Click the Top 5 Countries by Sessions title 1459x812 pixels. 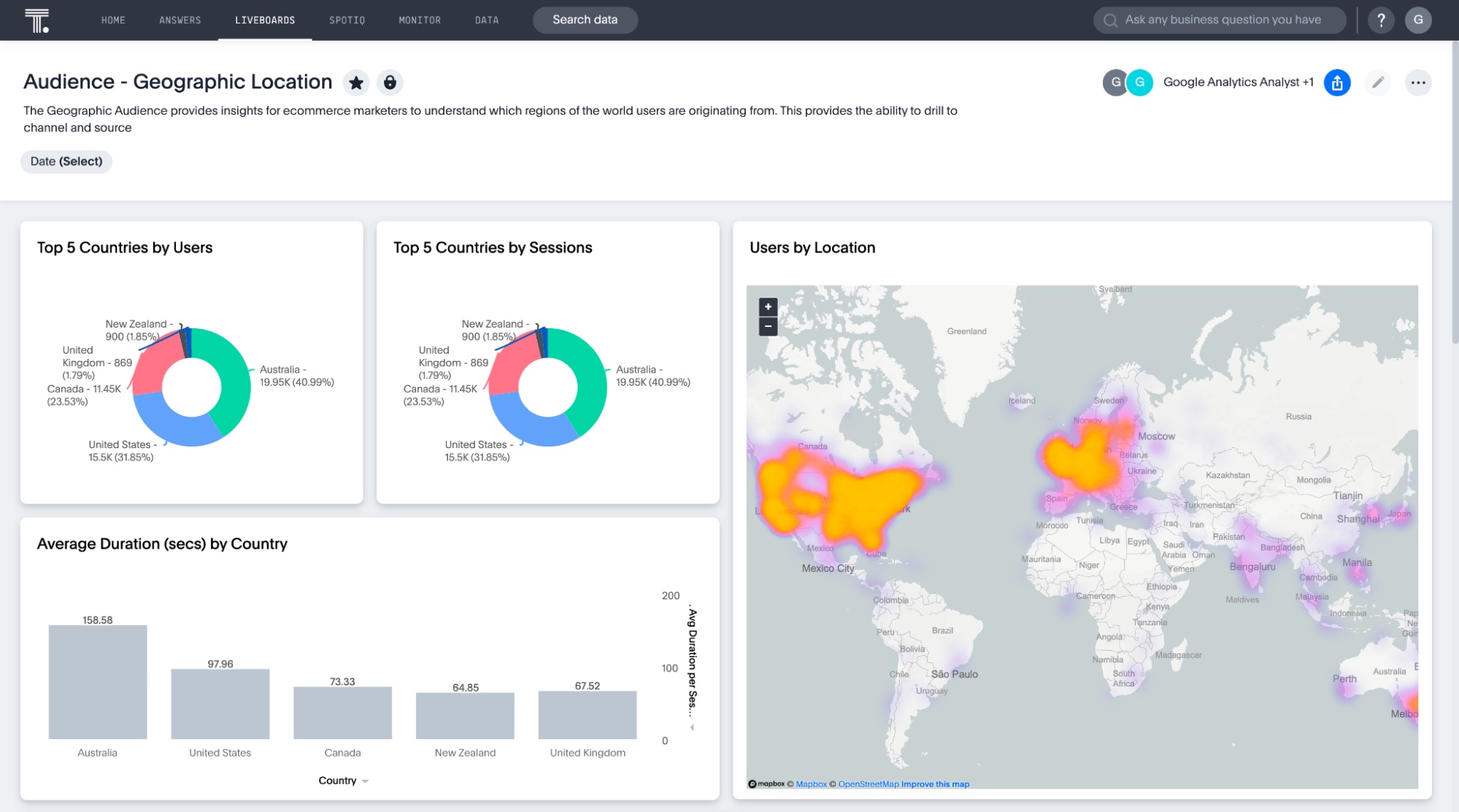493,248
